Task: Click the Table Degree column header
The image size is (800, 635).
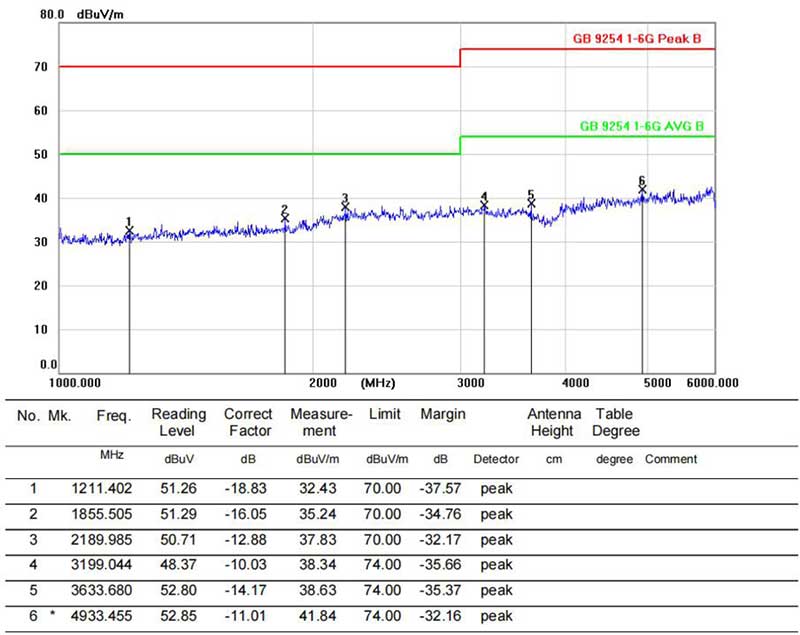Action: pos(615,422)
